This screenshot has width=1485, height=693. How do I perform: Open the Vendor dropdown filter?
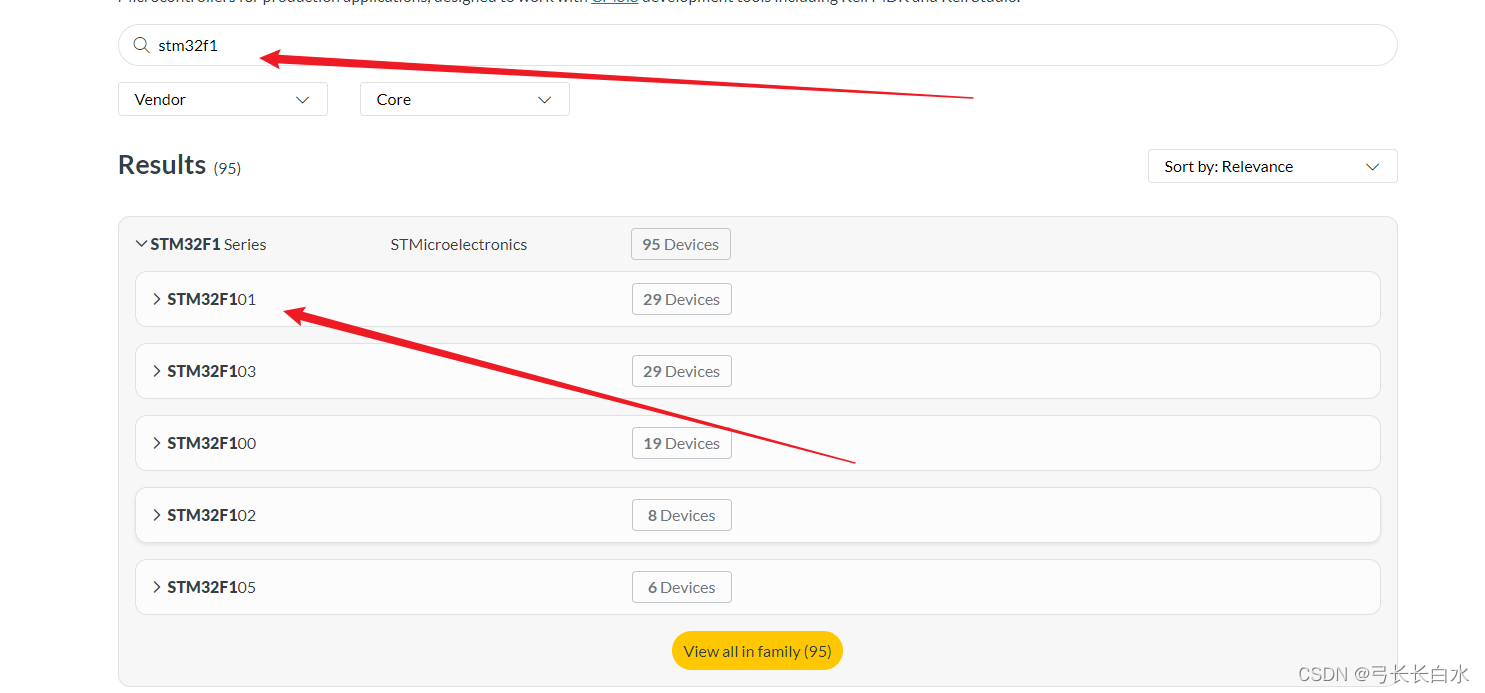[x=222, y=99]
